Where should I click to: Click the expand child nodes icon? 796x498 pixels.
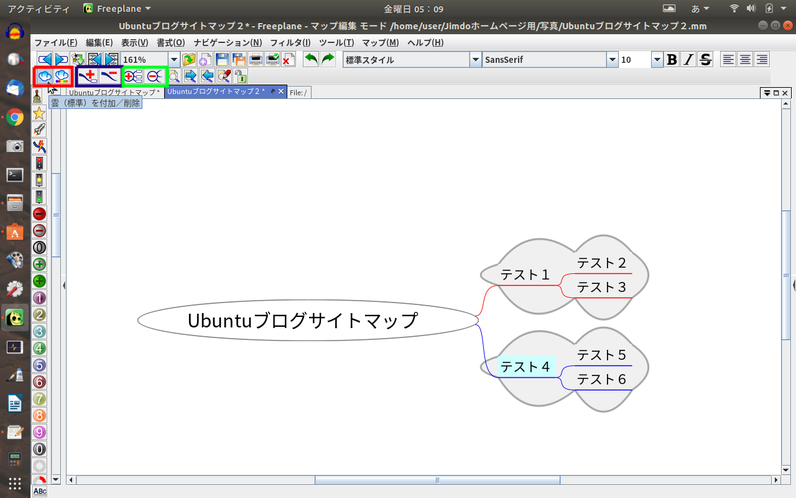click(x=133, y=77)
